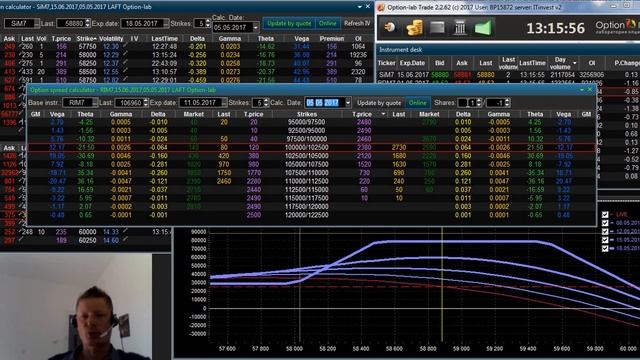Select the 60000 strike row in option calculator

(86, 232)
